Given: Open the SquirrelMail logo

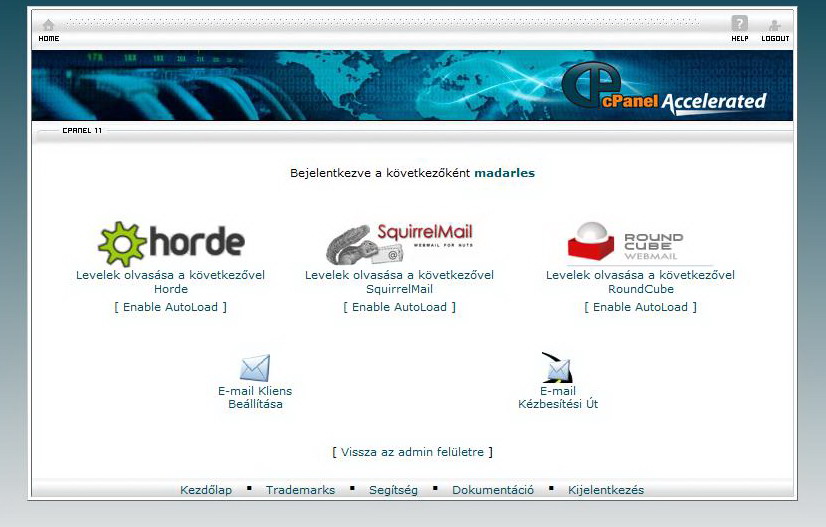Looking at the screenshot, I should click(x=399, y=243).
